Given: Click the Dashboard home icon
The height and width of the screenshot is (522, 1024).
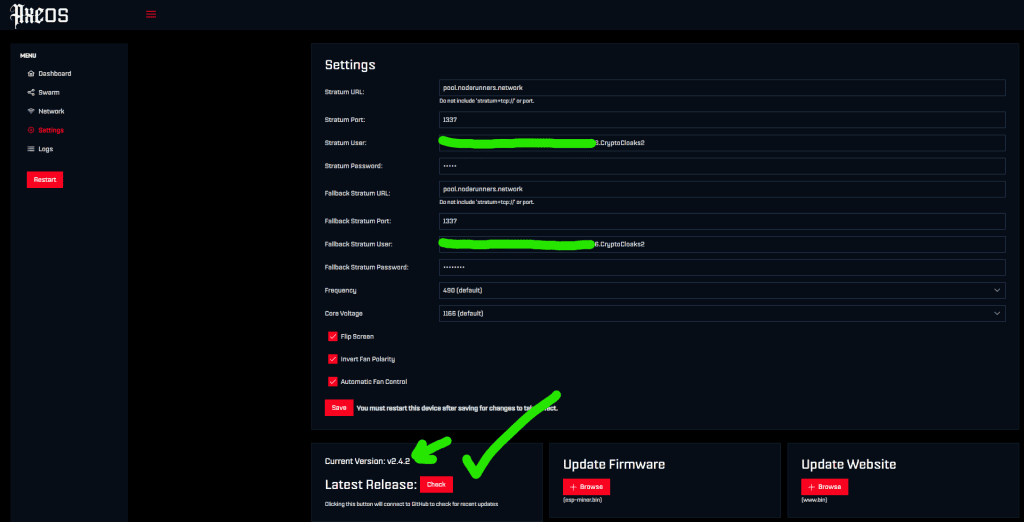Looking at the screenshot, I should [x=31, y=73].
